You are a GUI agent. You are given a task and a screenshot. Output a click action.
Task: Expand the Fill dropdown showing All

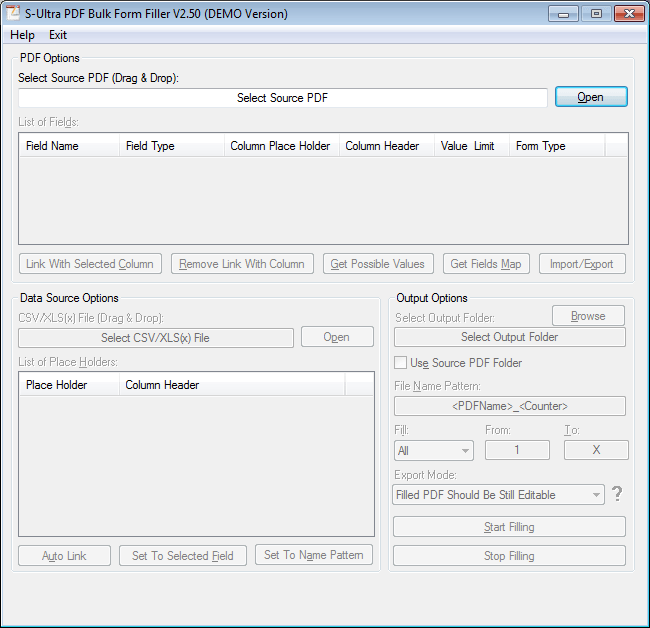pyautogui.click(x=434, y=451)
